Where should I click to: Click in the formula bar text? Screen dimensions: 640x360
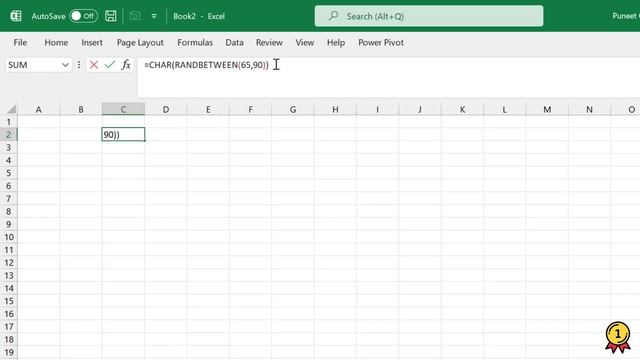coord(206,65)
